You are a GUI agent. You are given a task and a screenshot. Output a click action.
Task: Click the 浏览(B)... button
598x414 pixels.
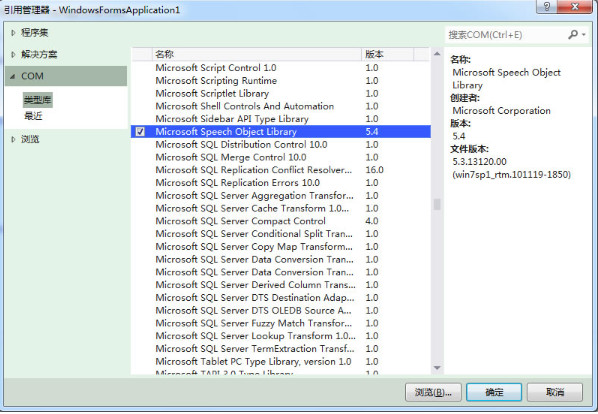click(x=433, y=392)
